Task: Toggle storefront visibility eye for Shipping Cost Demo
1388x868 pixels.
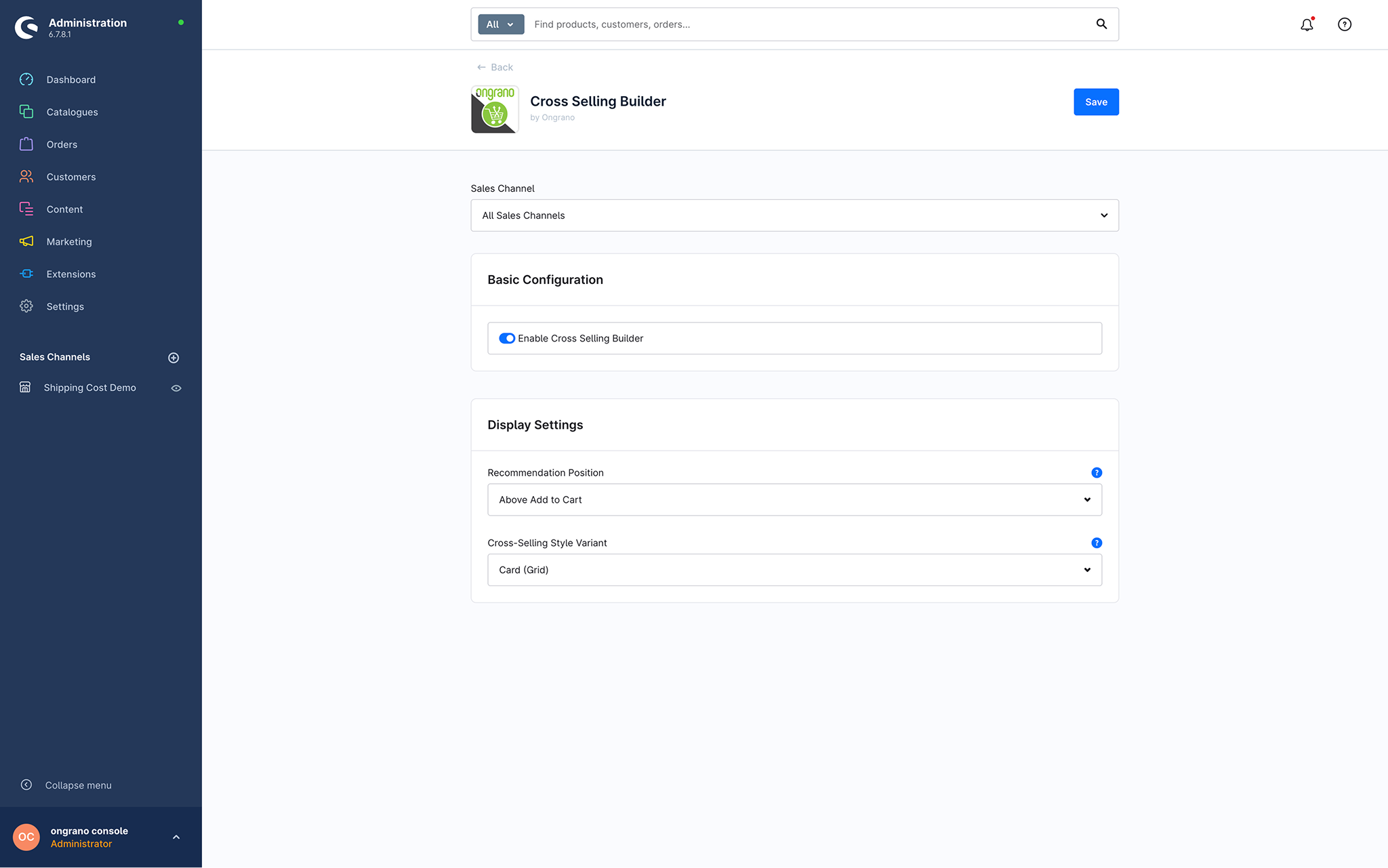Action: [x=176, y=388]
